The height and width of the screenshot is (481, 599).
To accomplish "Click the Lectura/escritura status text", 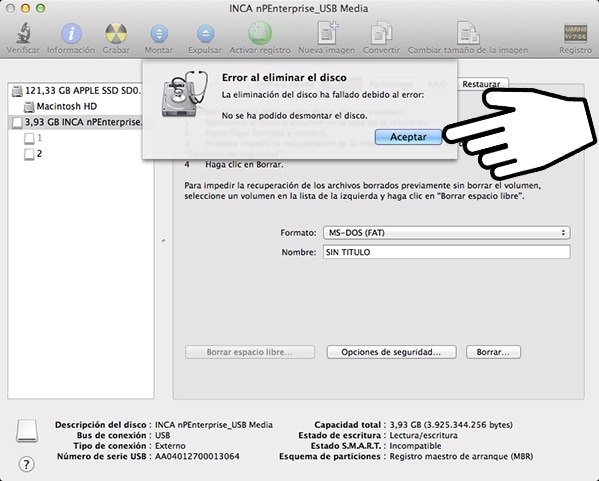I will pyautogui.click(x=423, y=436).
